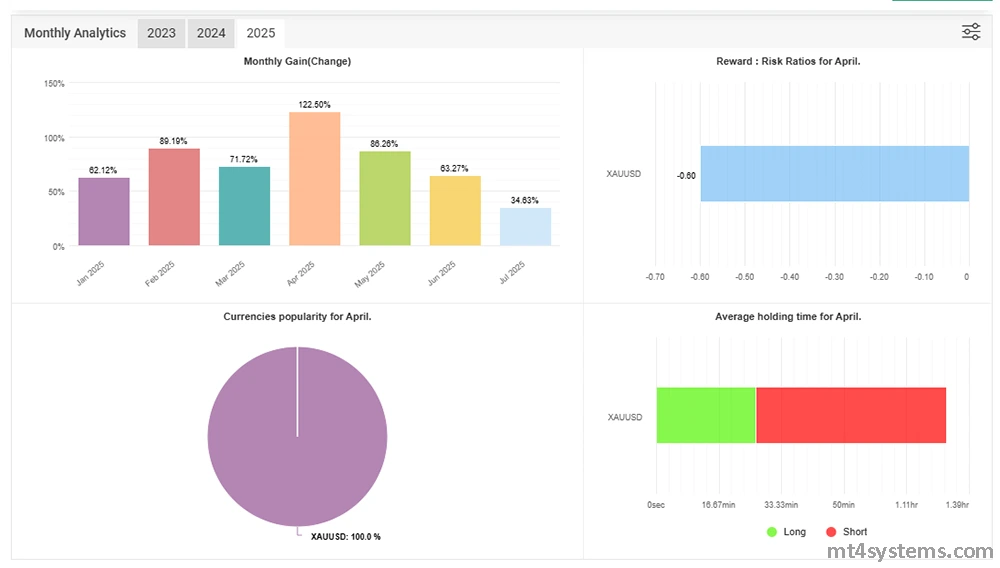The width and height of the screenshot is (1000, 568).
Task: Click the red Short holding time segment
Action: pyautogui.click(x=850, y=415)
